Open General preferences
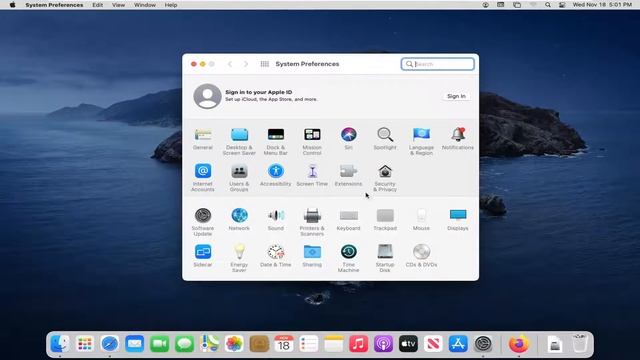The height and width of the screenshot is (360, 640). coord(203,139)
